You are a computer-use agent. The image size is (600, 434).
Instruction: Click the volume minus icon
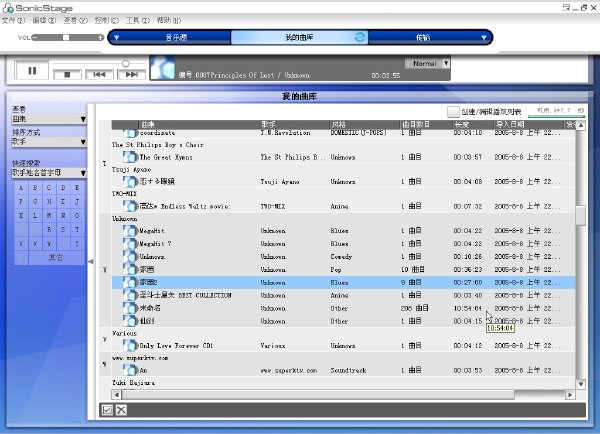tap(34, 38)
